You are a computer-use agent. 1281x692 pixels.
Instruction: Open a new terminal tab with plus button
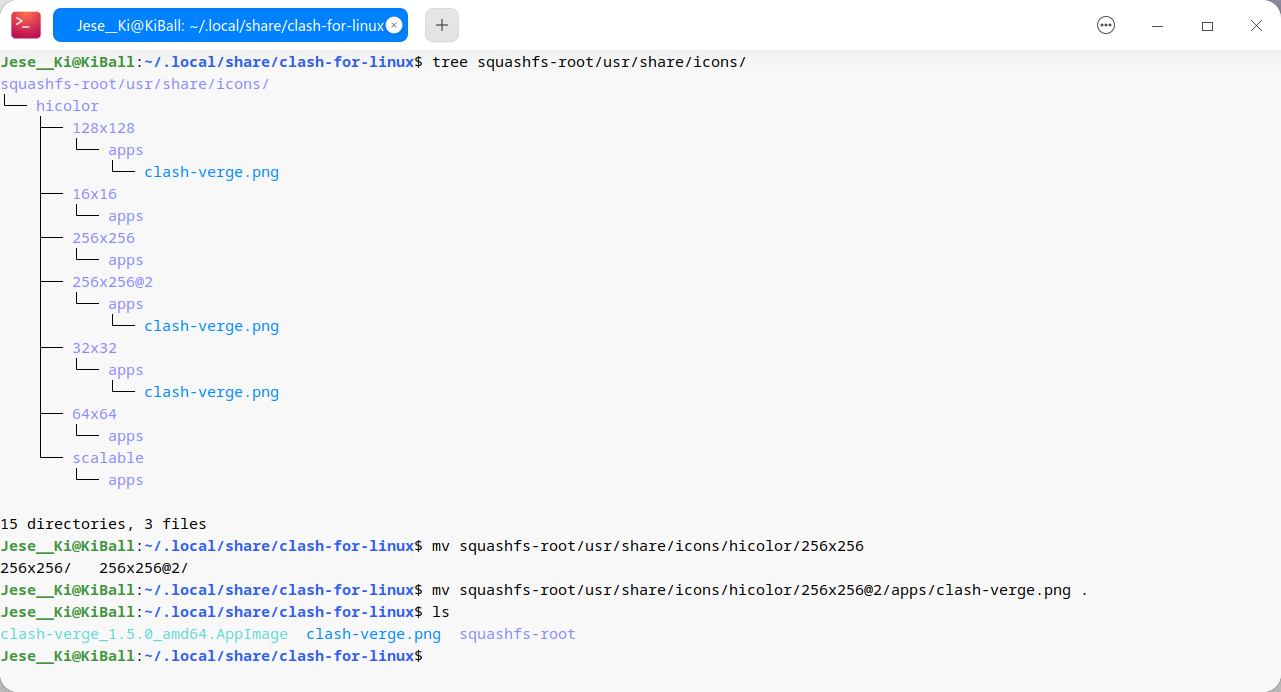coord(442,25)
